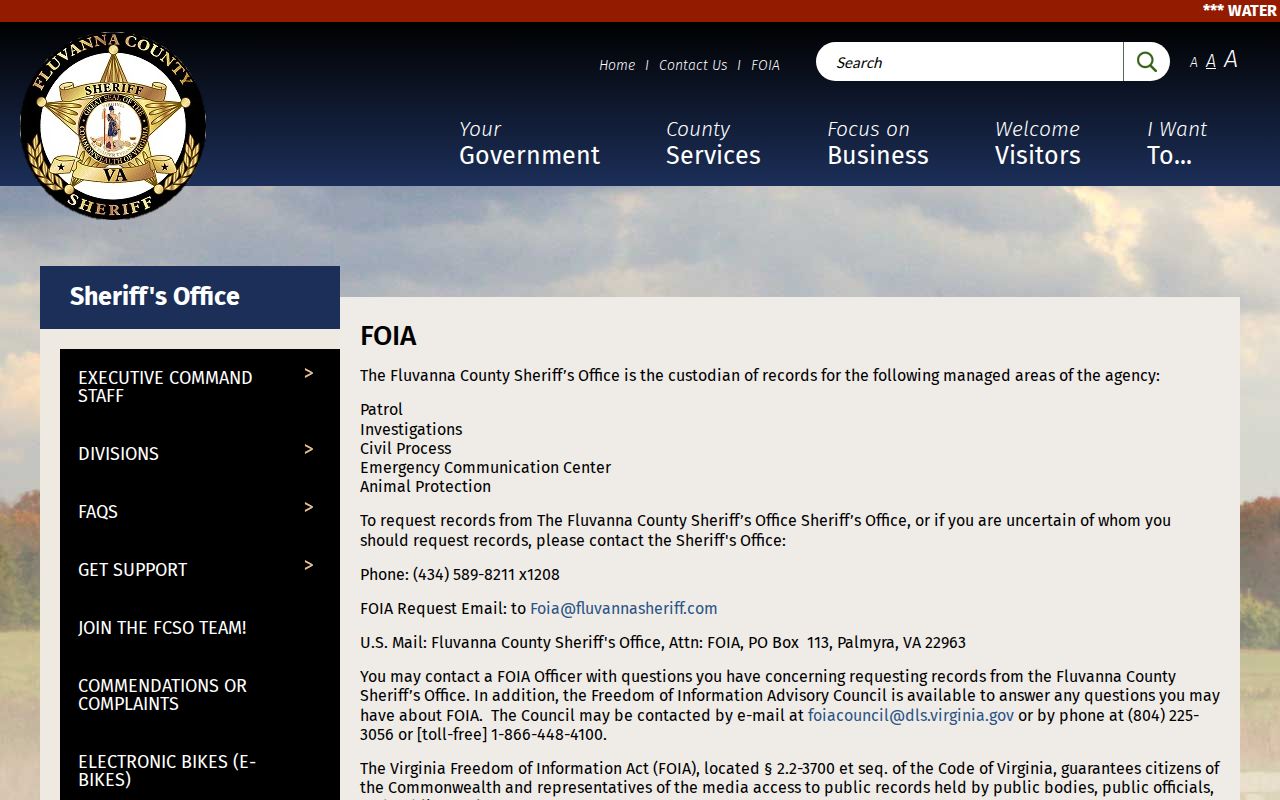Open Electronic Bikes (E-Bikes) page
This screenshot has width=1280, height=800.
pos(167,771)
